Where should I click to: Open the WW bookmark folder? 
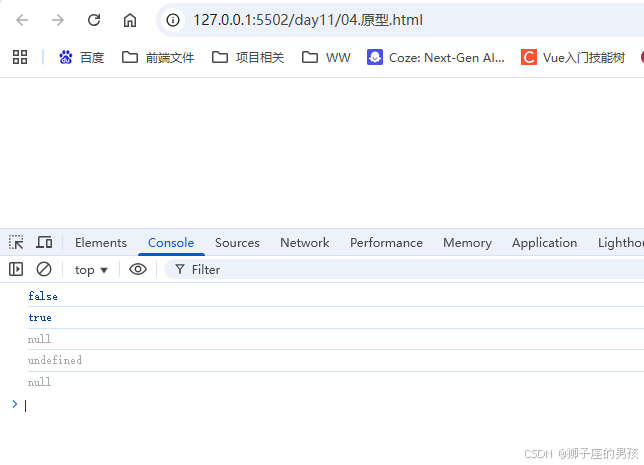[x=326, y=57]
